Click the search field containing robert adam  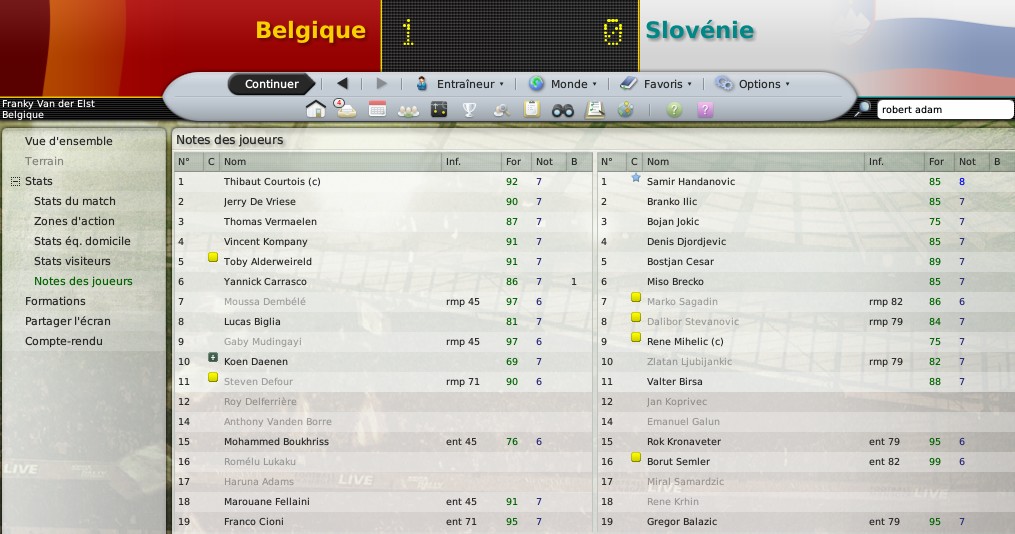pos(944,109)
